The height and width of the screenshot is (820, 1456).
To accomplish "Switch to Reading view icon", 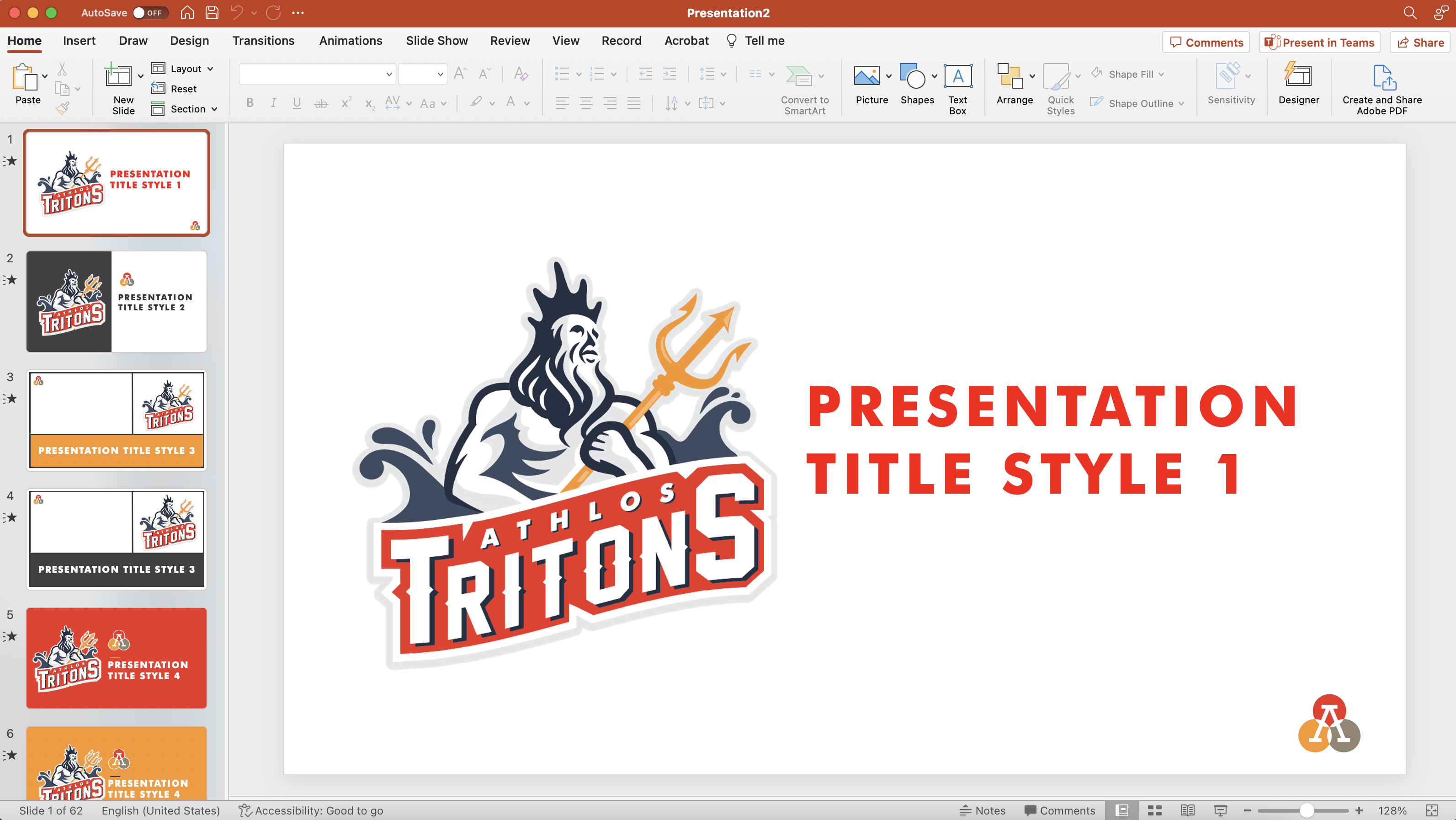I will 1188,810.
